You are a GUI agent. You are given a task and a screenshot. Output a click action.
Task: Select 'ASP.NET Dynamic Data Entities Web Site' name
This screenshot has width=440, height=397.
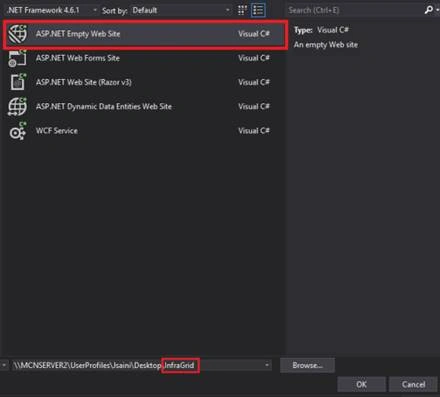[x=104, y=107]
